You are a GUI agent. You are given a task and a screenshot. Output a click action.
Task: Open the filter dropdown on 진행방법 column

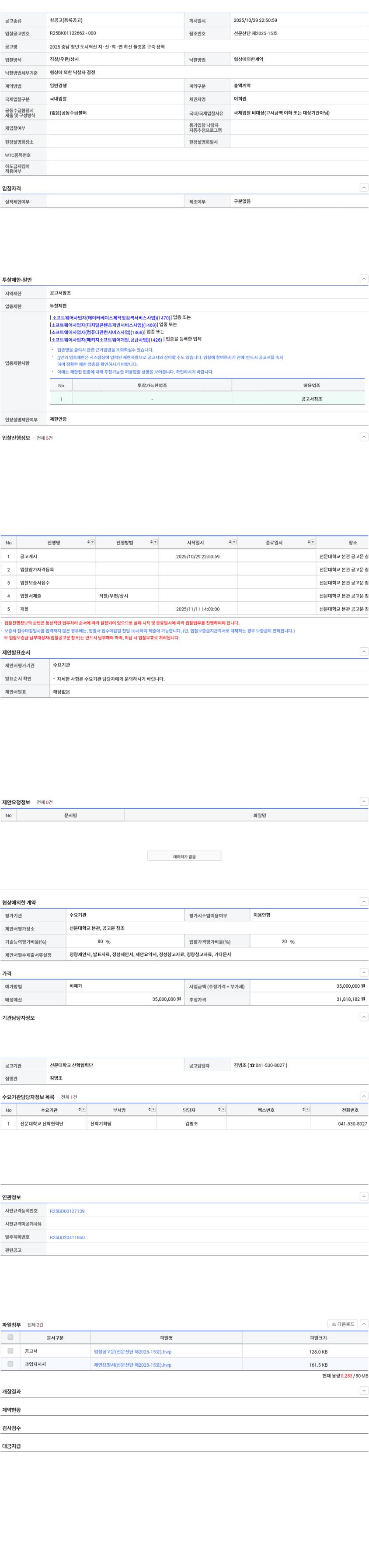tap(156, 542)
